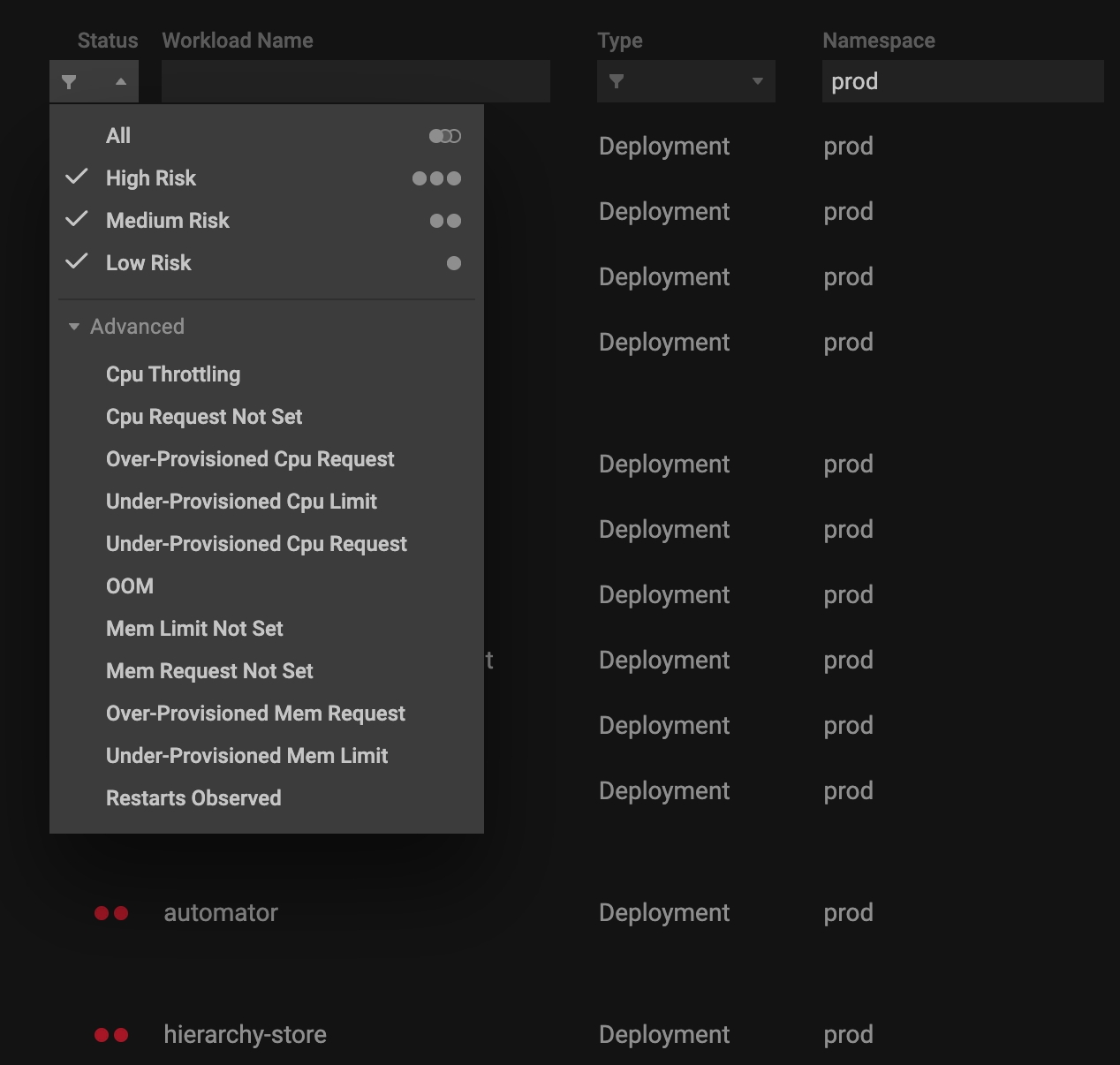The image size is (1120, 1065).
Task: Close the Status dropdown using up arrow
Action: [x=121, y=82]
